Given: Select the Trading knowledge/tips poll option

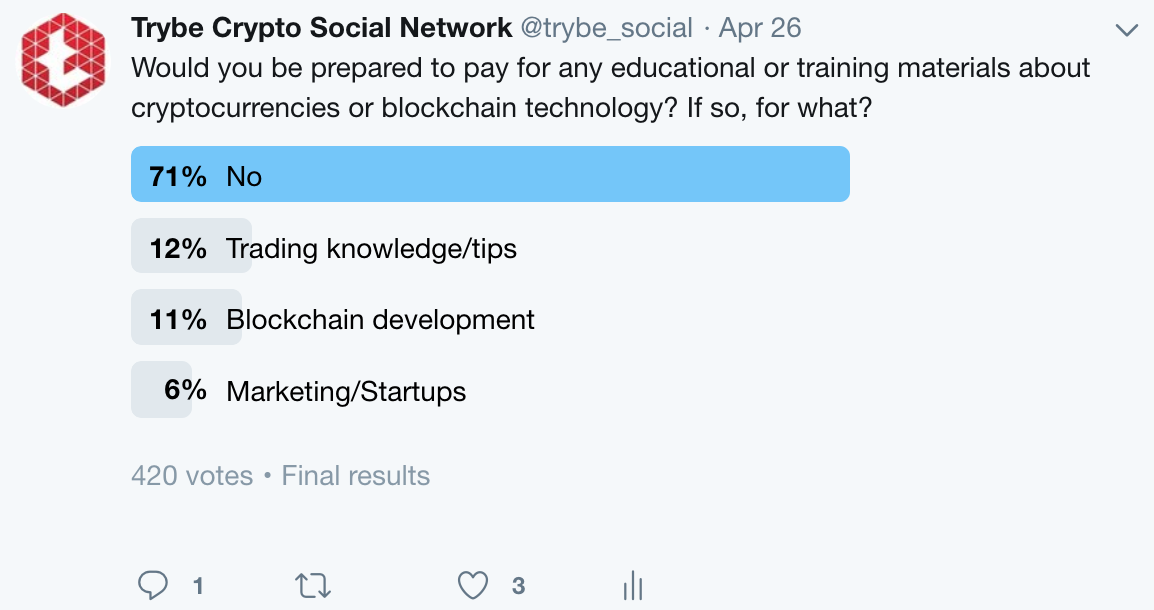Looking at the screenshot, I should (371, 248).
